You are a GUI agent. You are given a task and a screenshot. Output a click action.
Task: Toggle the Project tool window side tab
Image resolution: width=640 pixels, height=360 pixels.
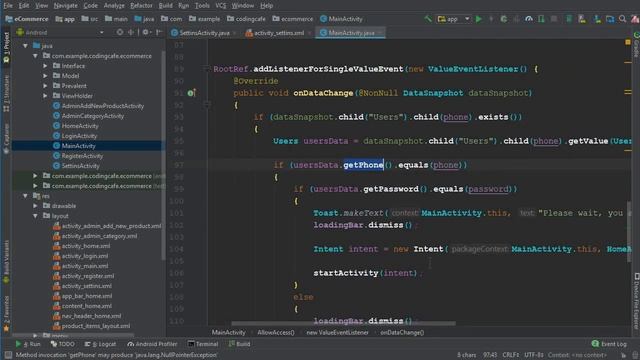pos(6,47)
